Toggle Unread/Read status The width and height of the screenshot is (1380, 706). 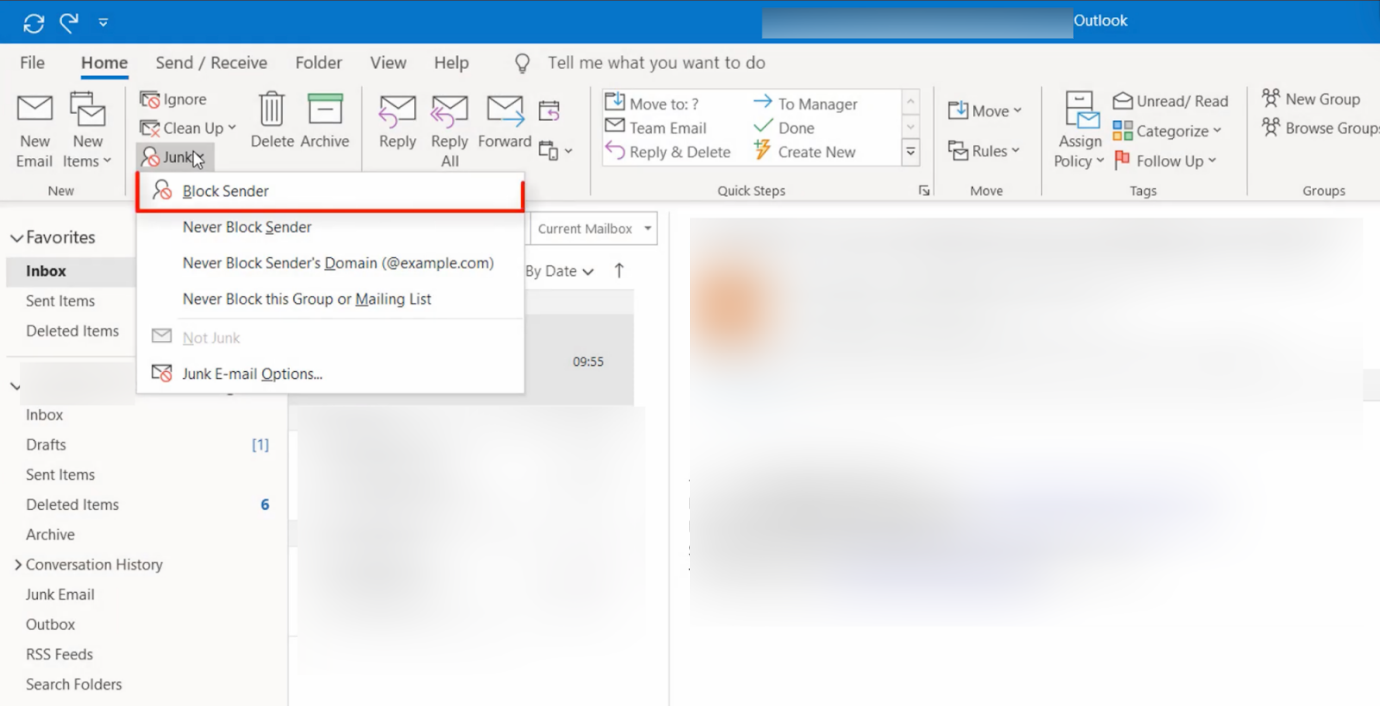(x=1170, y=101)
